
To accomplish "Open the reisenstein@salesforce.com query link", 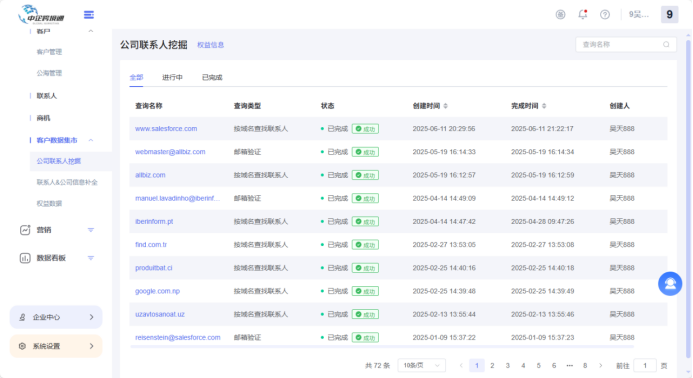I will click(178, 337).
